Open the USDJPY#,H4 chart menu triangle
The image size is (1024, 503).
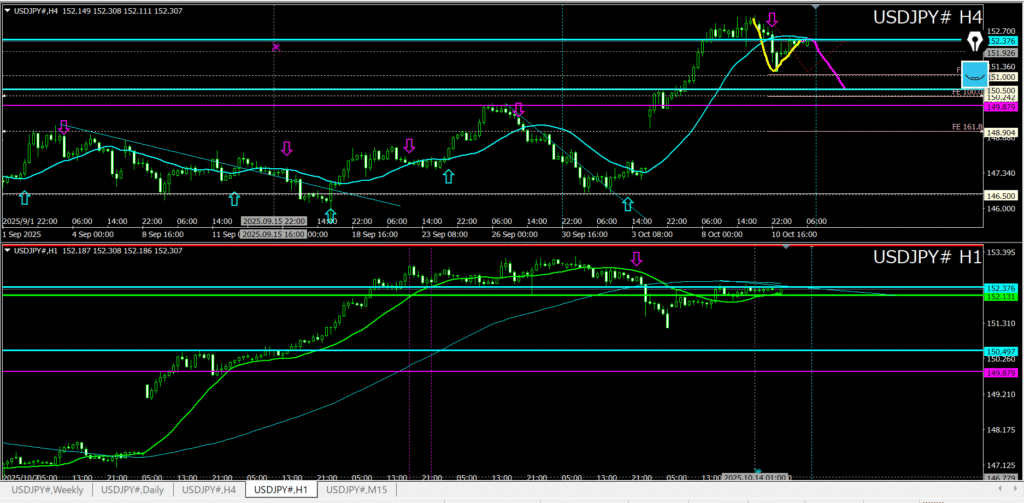[7, 10]
